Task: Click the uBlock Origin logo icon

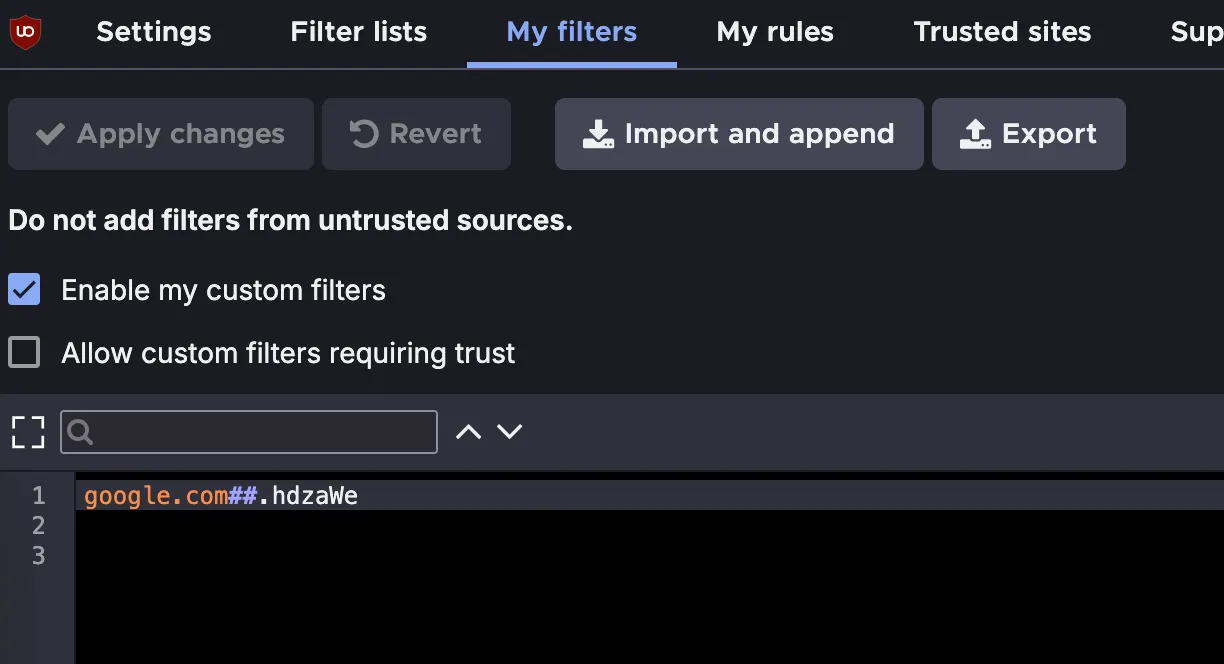Action: click(x=26, y=30)
